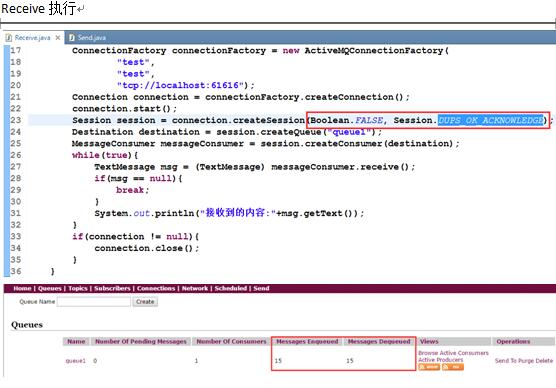
Task: Open the Queues menu item
Action: point(50,288)
